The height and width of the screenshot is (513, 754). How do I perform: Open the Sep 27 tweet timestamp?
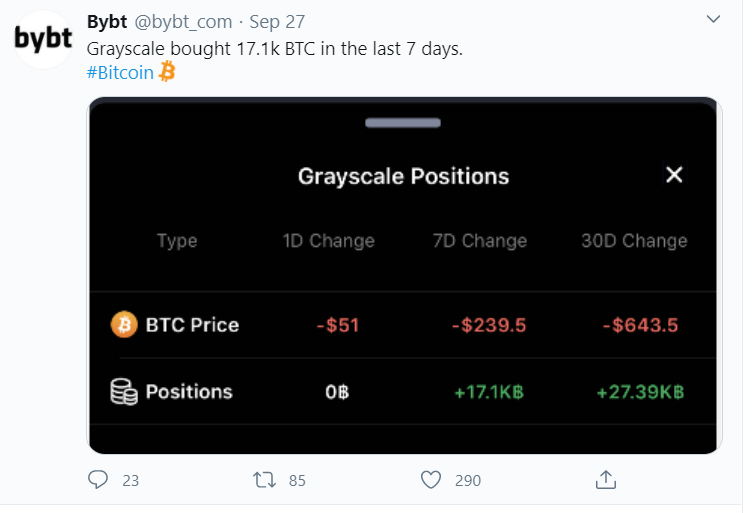click(x=279, y=21)
